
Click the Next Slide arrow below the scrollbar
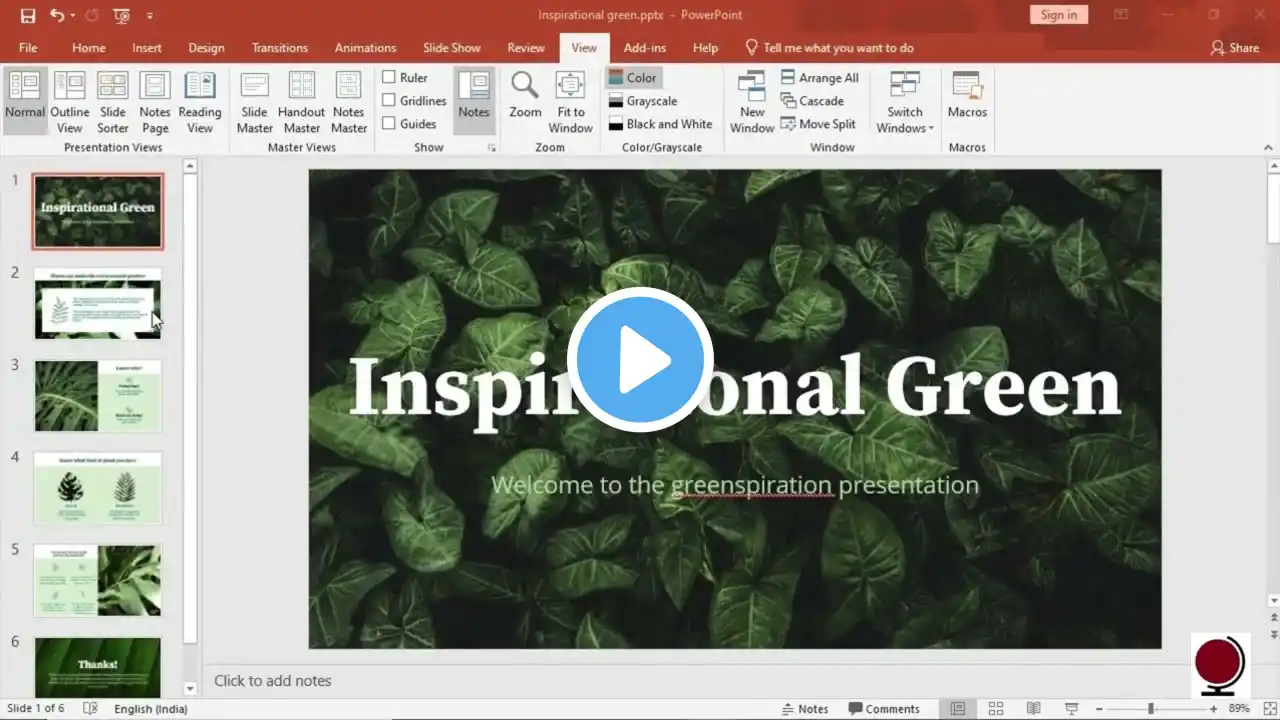pyautogui.click(x=1273, y=634)
